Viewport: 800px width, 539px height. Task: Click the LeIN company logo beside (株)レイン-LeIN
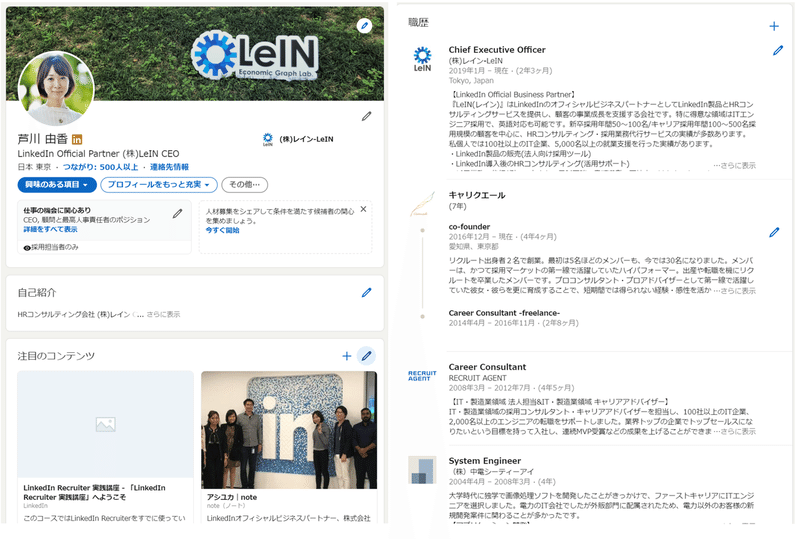(267, 139)
